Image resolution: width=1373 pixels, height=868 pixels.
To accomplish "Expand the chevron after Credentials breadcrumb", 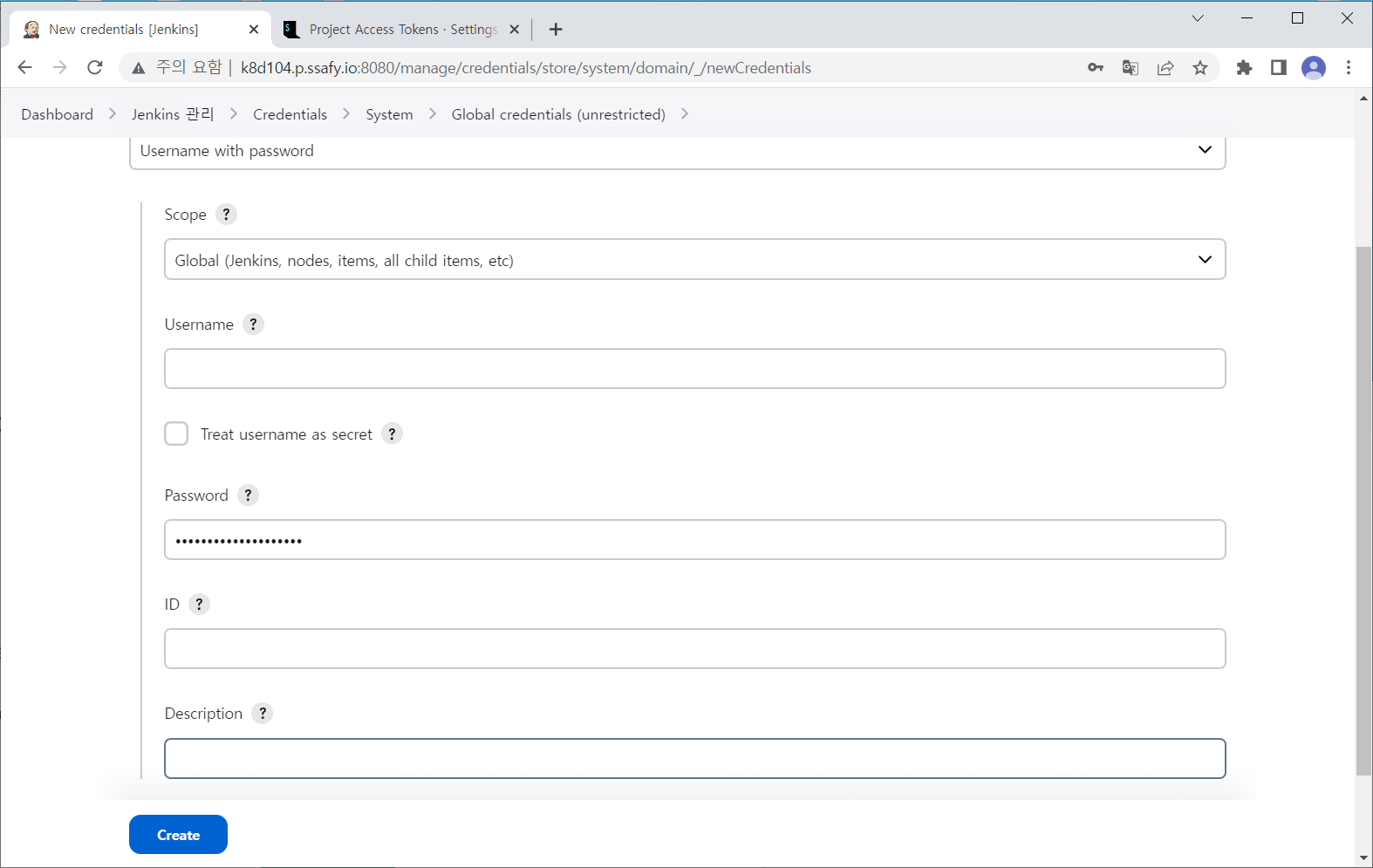I will 346,114.
